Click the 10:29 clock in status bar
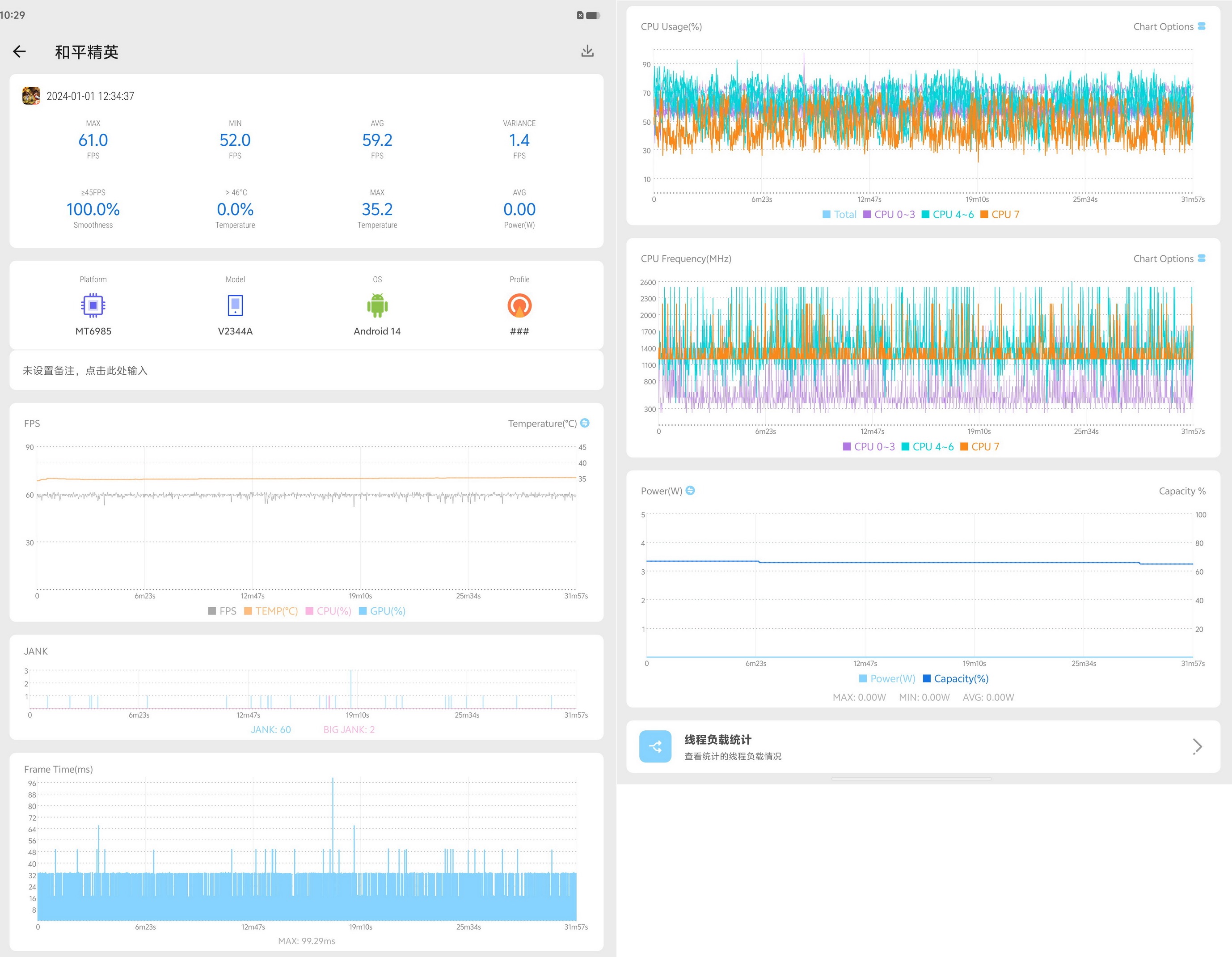Screen dimensions: 1232x957 click(x=13, y=15)
